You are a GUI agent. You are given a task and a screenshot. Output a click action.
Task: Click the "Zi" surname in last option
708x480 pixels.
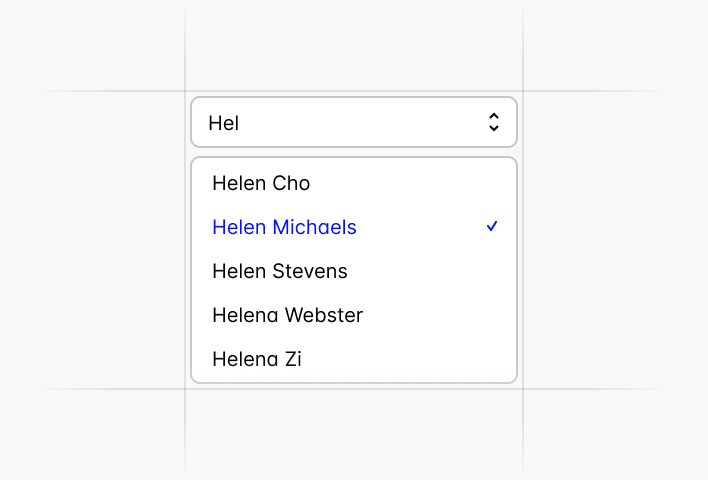click(293, 358)
